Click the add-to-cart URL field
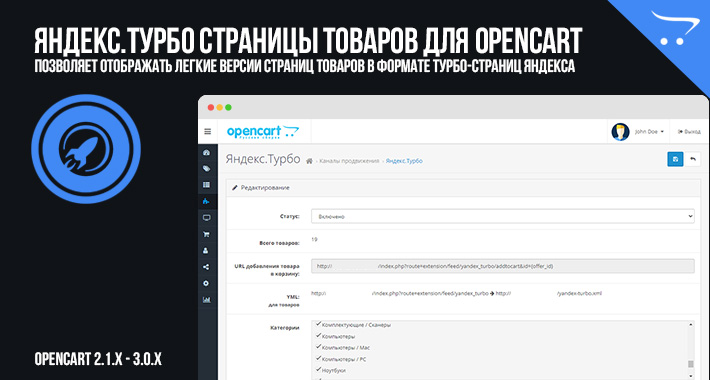710x380 pixels. (x=503, y=266)
